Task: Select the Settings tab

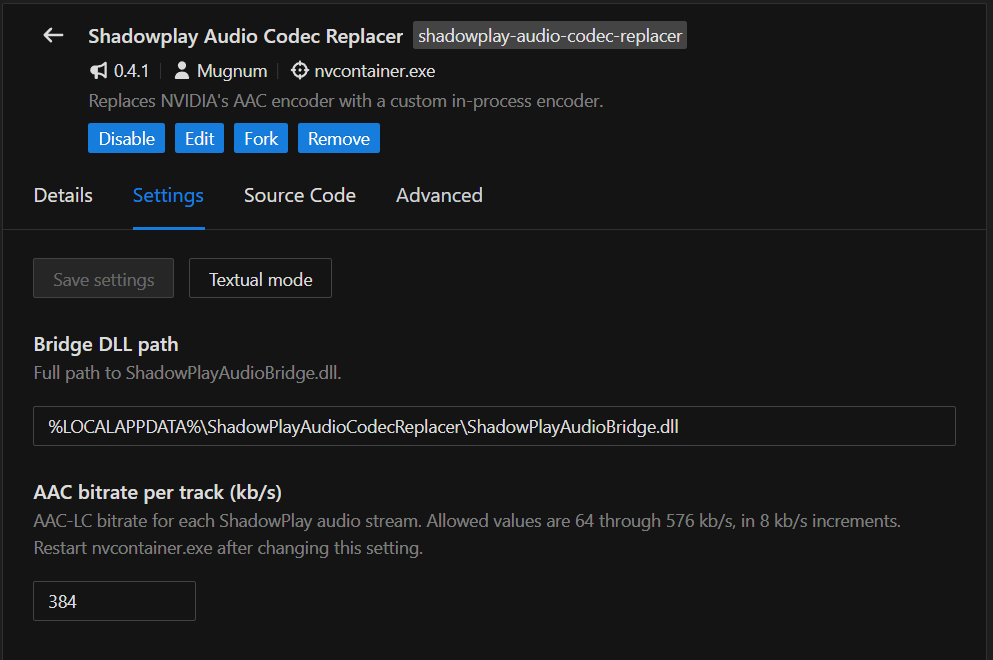Action: coord(168,195)
